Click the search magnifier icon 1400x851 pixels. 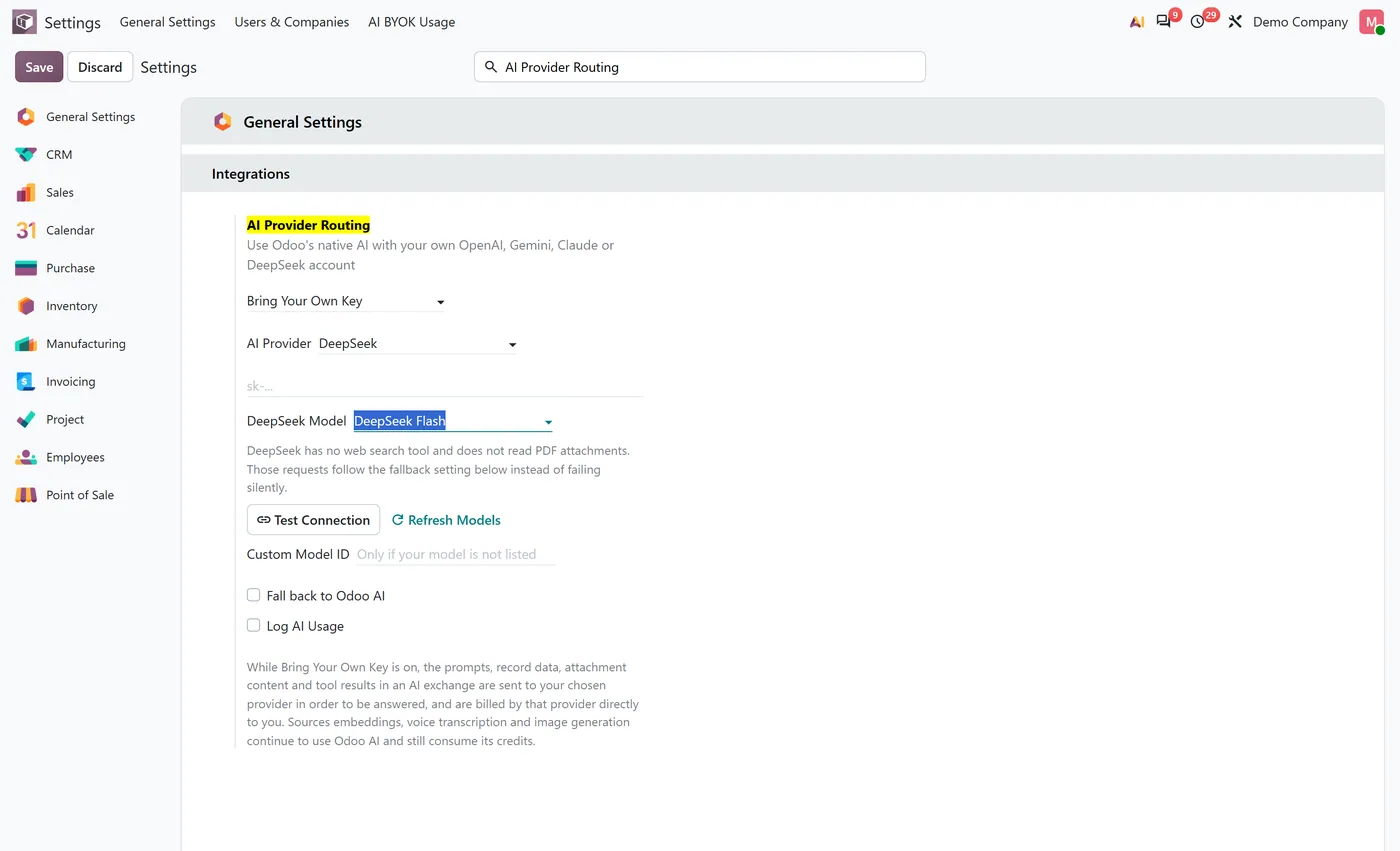click(490, 67)
